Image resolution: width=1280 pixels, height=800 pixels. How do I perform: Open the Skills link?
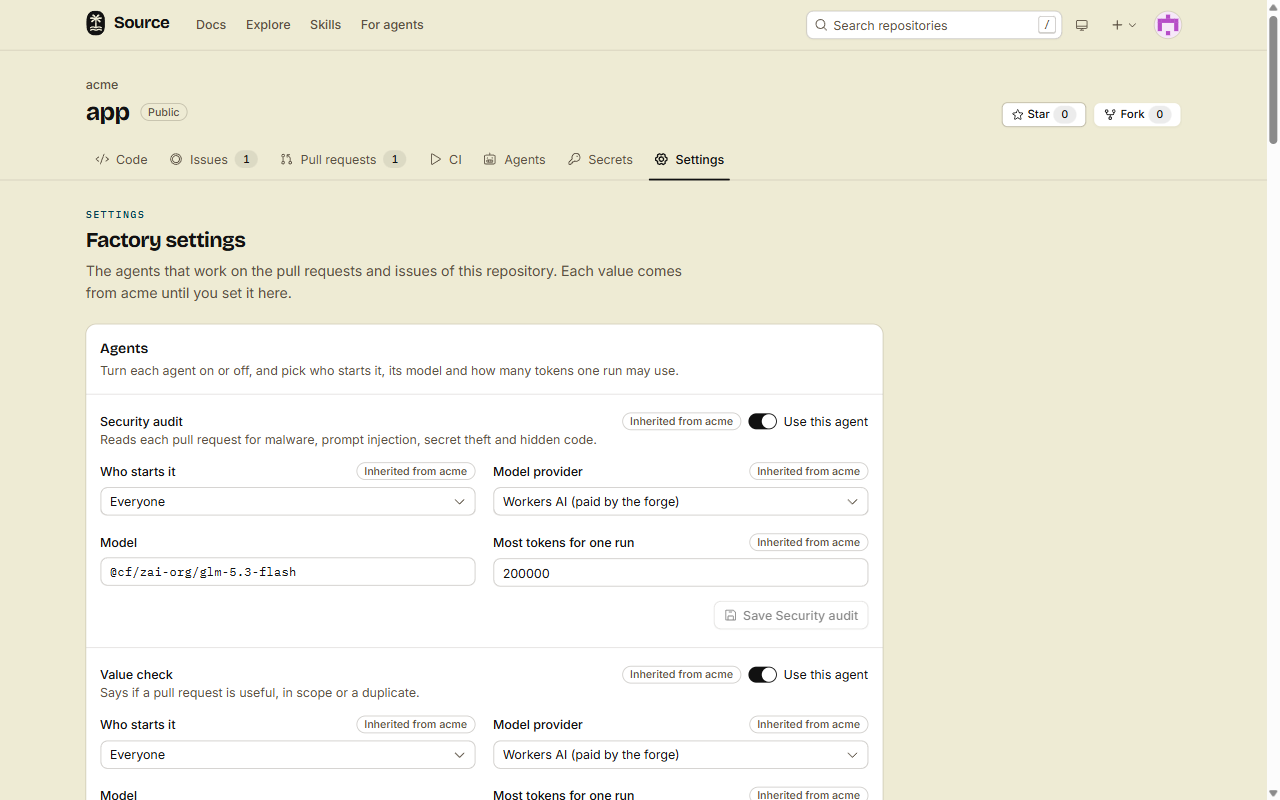pyautogui.click(x=325, y=25)
